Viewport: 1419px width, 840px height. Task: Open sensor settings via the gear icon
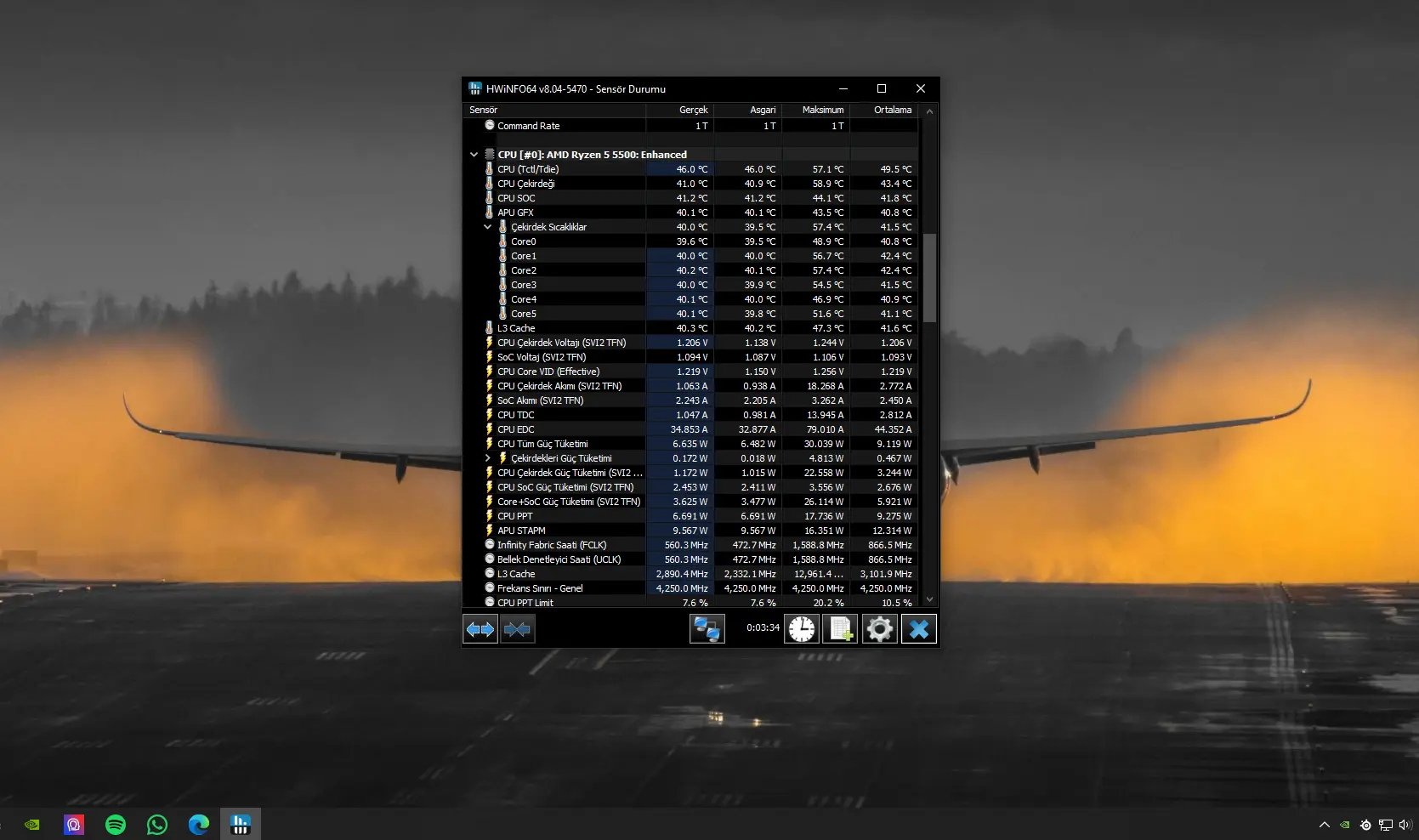click(879, 629)
